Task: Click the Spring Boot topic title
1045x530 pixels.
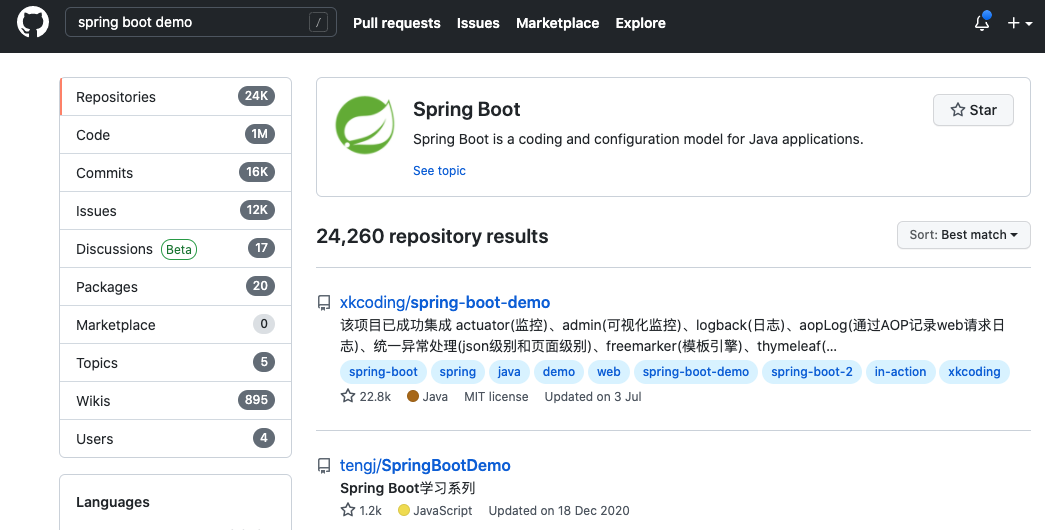Action: point(467,109)
